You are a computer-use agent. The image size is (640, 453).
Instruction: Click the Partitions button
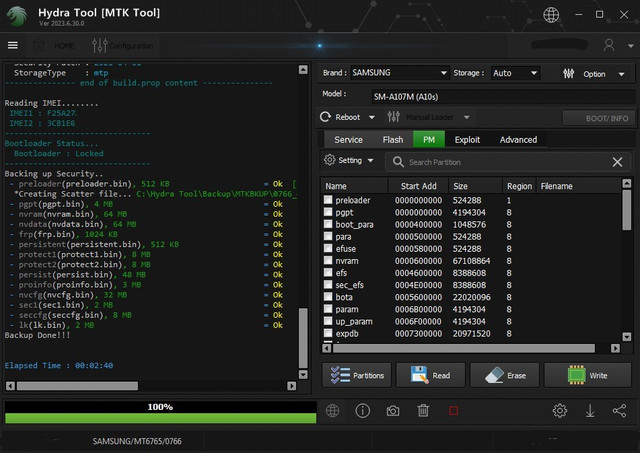(357, 375)
